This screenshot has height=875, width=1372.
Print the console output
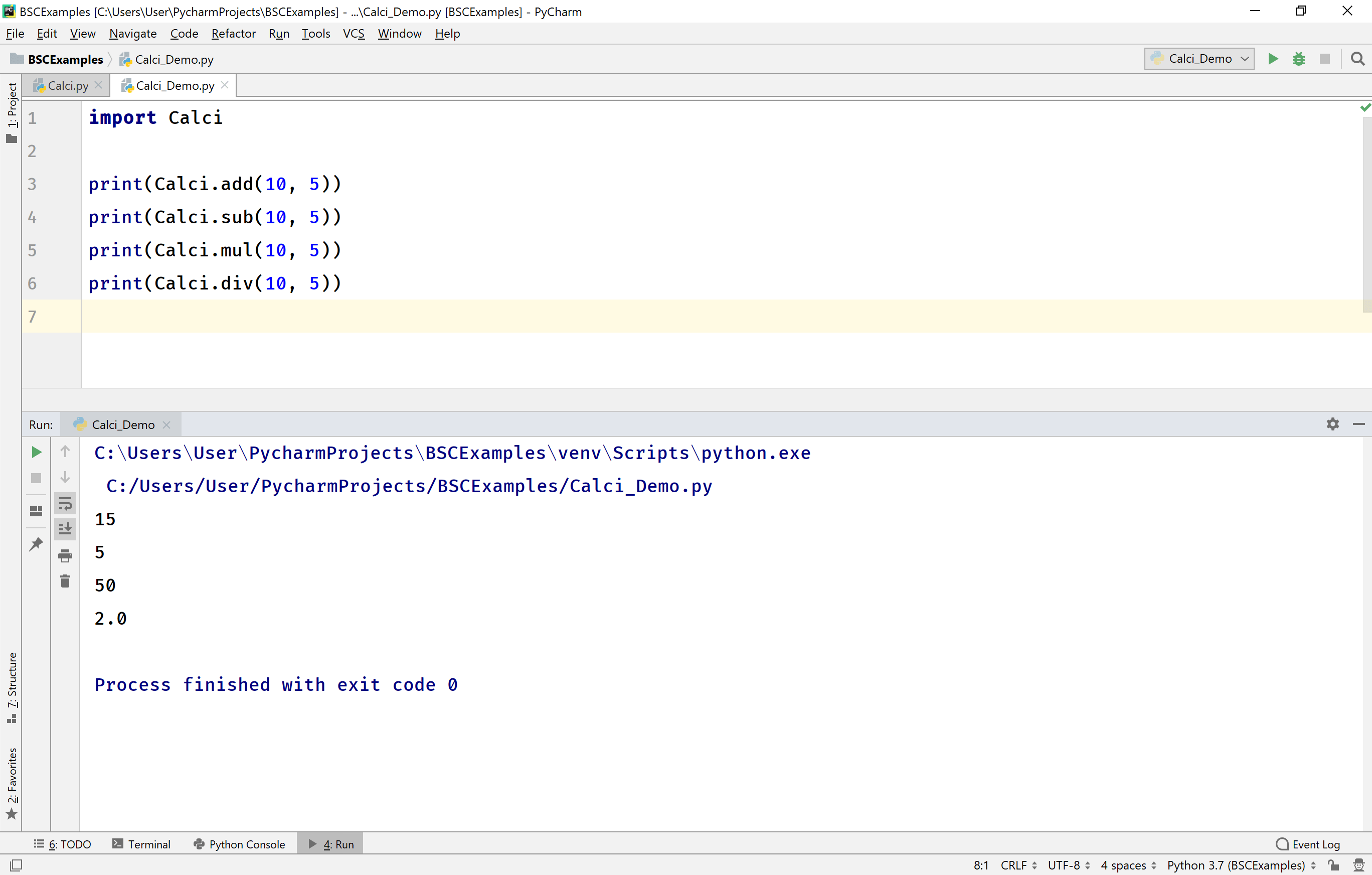[65, 557]
